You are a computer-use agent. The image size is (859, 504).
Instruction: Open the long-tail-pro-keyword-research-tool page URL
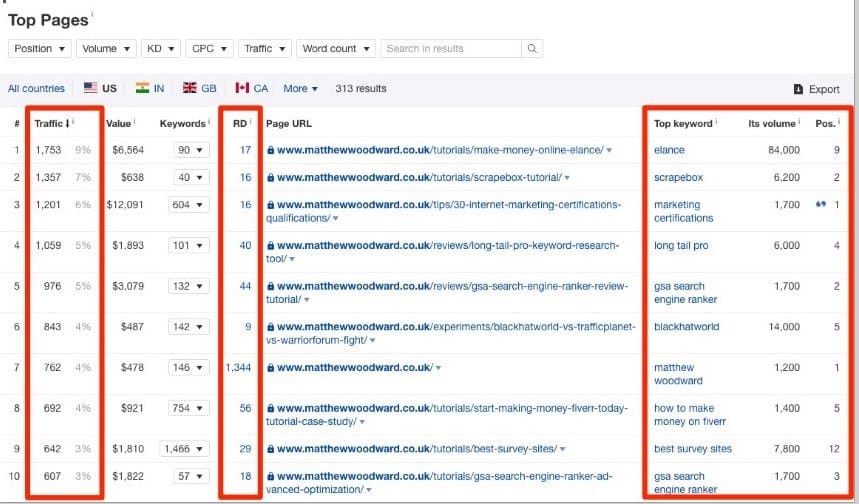click(x=443, y=252)
